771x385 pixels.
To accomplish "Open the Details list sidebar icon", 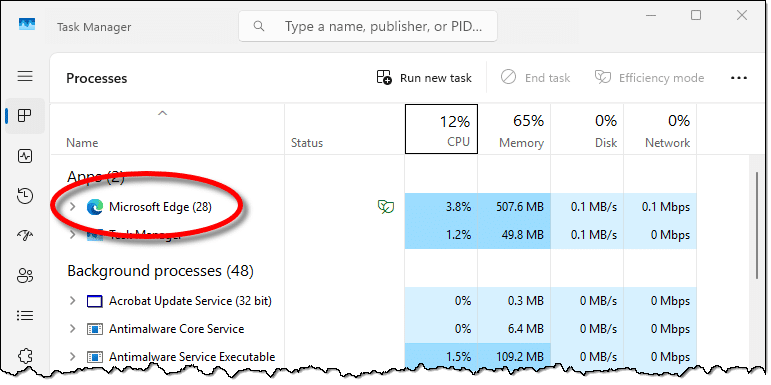I will [25, 316].
